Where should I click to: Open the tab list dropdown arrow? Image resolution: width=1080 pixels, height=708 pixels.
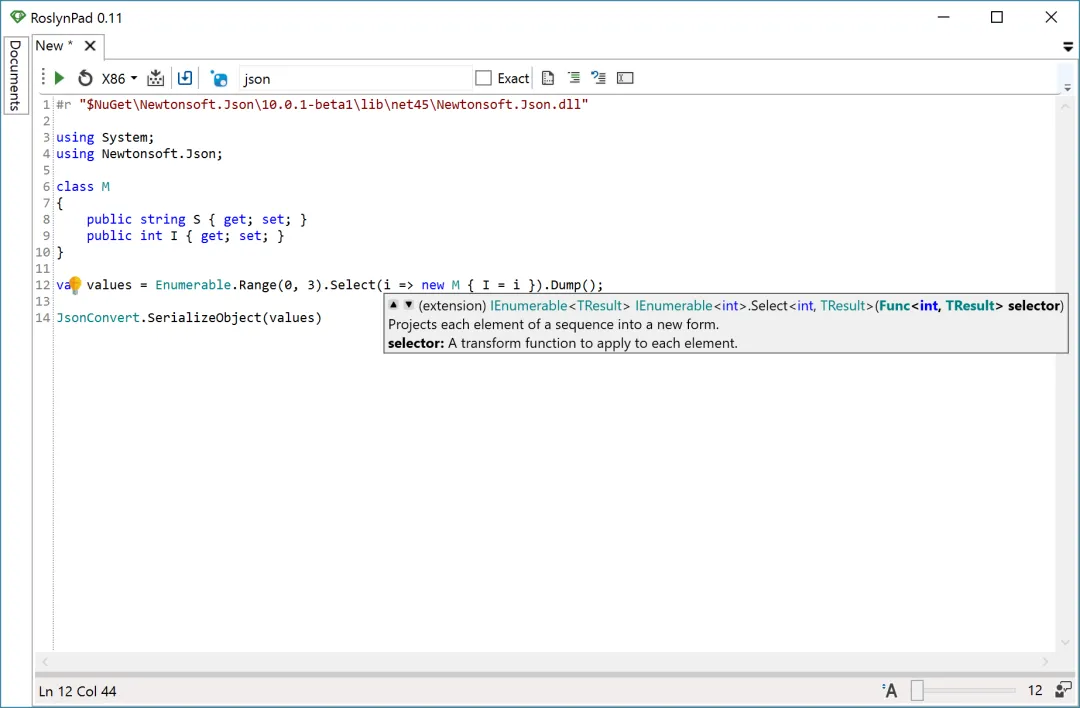(x=1068, y=47)
